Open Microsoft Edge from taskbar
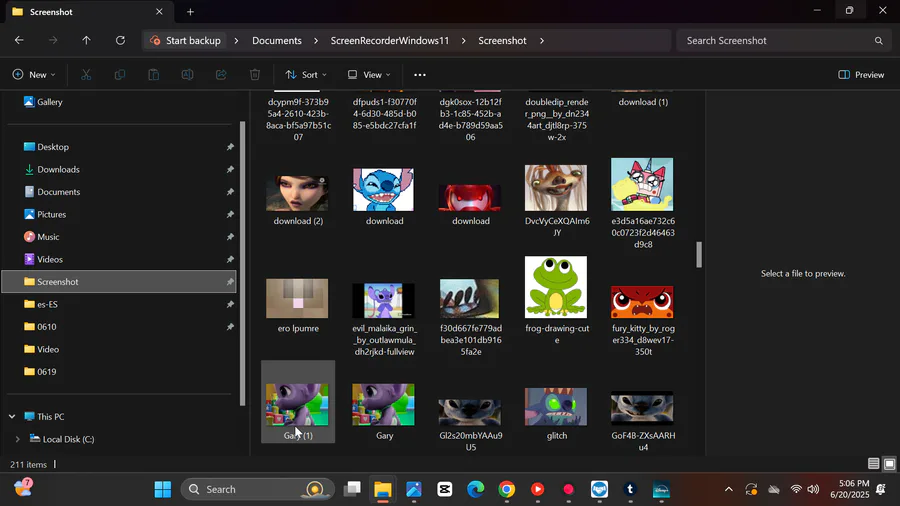Image resolution: width=900 pixels, height=506 pixels. tap(475, 489)
